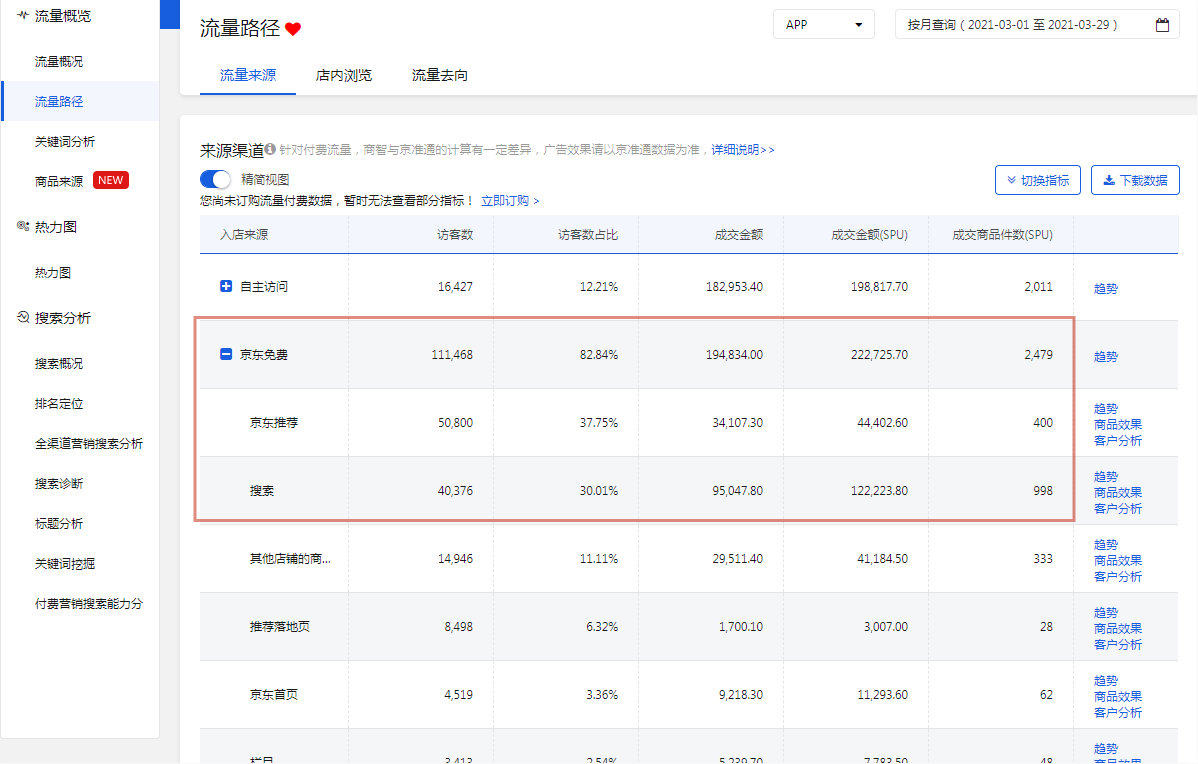Expand the 自主访问 row
This screenshot has width=1198, height=764.
[x=226, y=286]
